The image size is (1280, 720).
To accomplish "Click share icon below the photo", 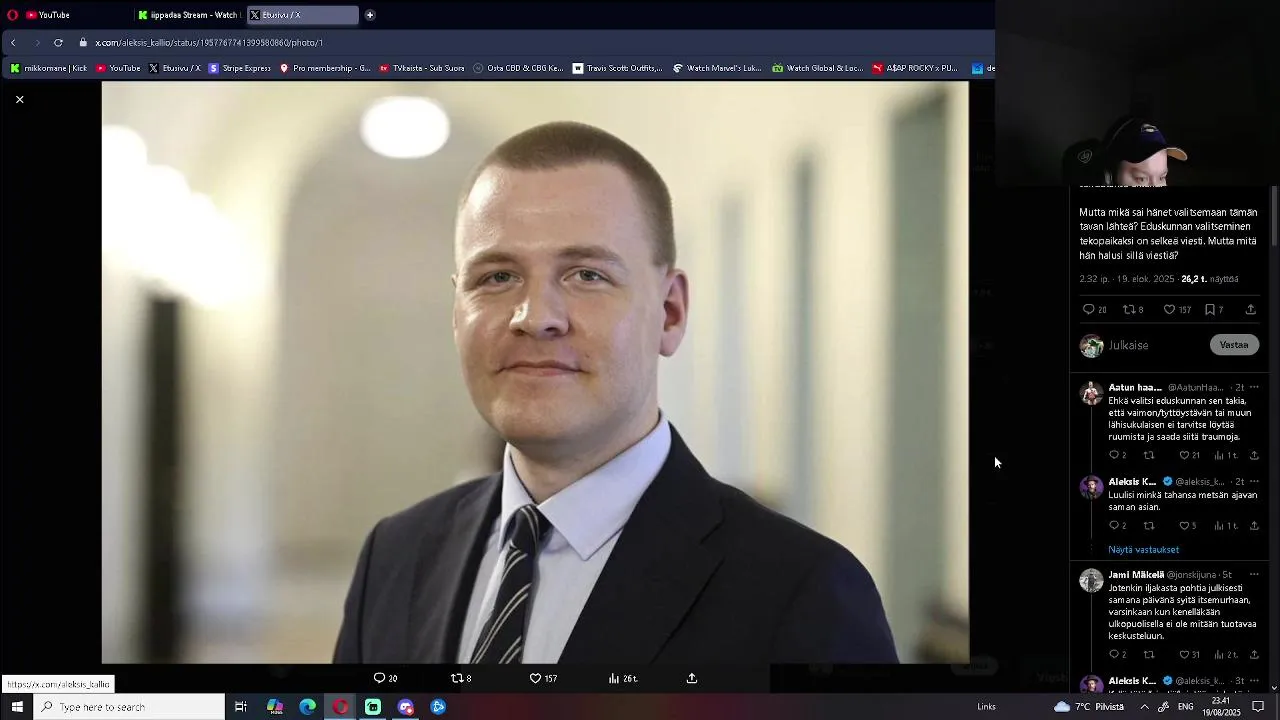I will pos(691,678).
